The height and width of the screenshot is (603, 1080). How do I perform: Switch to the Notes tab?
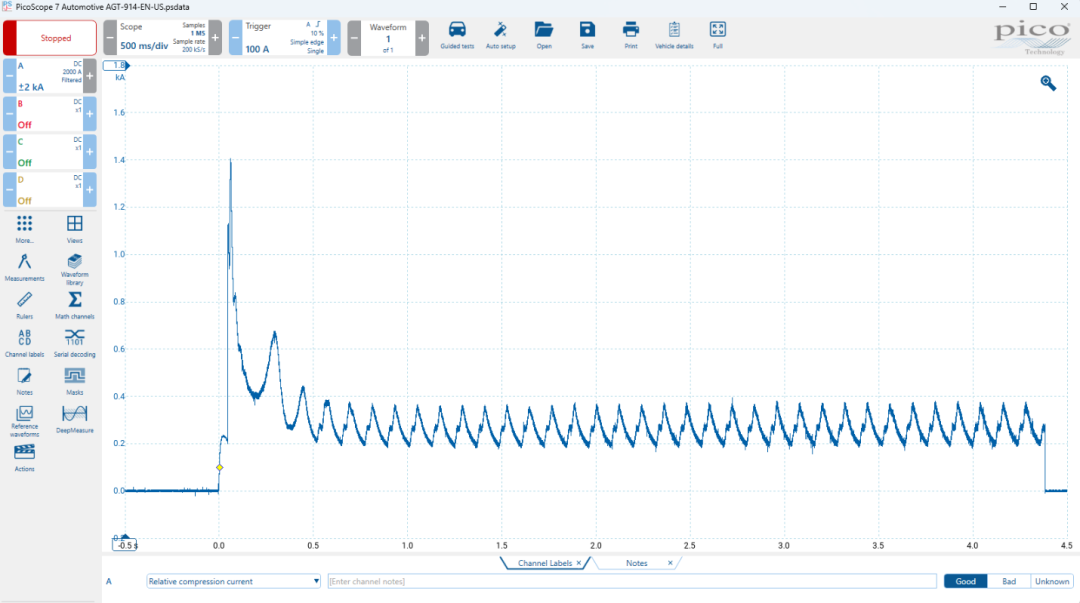(637, 563)
